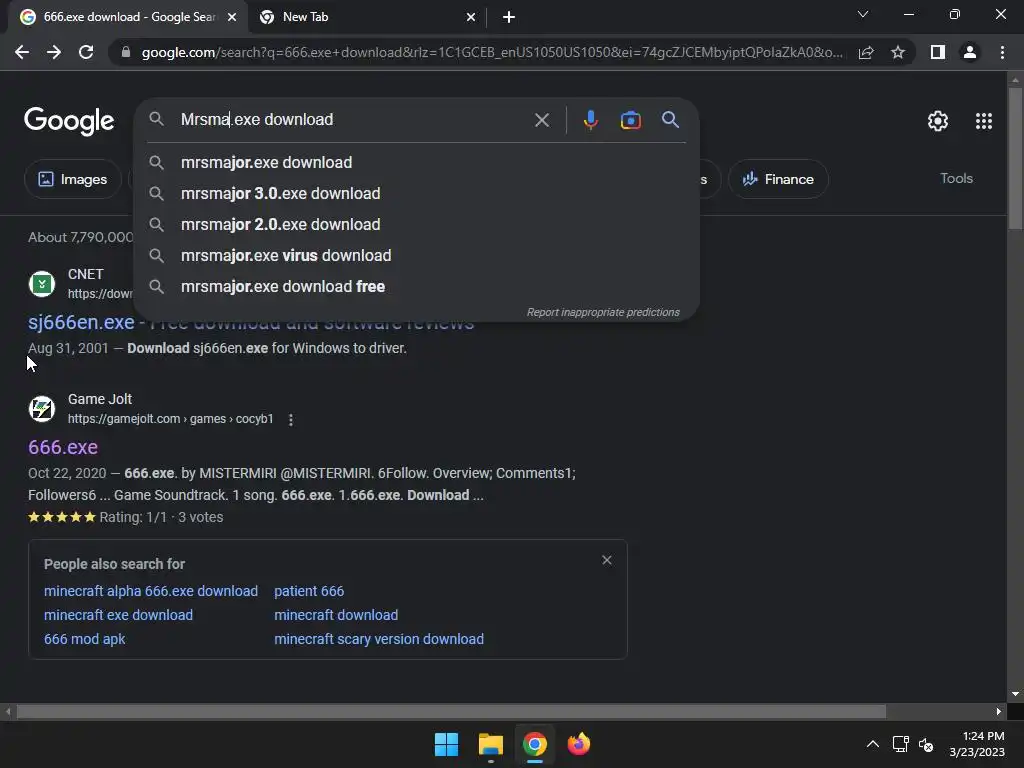Search patient 666
The width and height of the screenshot is (1024, 768).
pyautogui.click(x=309, y=591)
